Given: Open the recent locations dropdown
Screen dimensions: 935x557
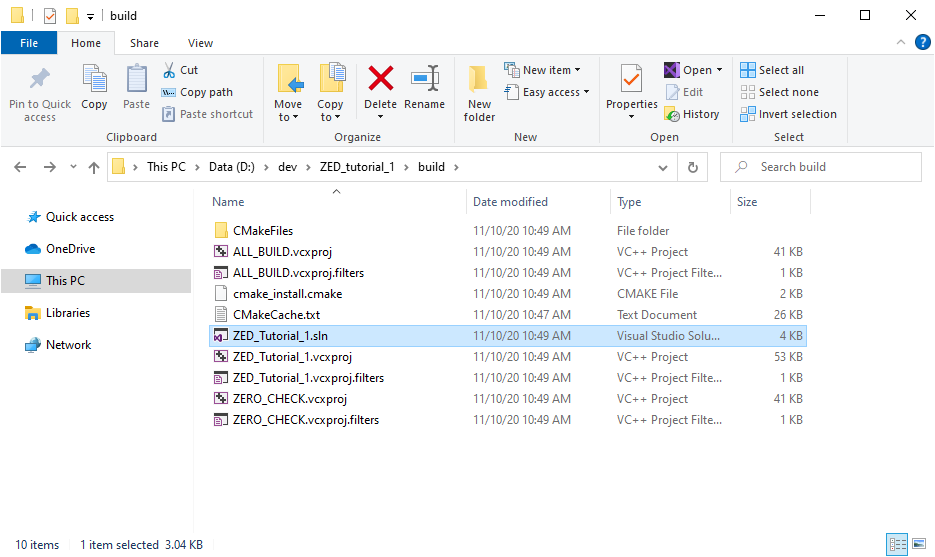Looking at the screenshot, I should click(x=73, y=167).
